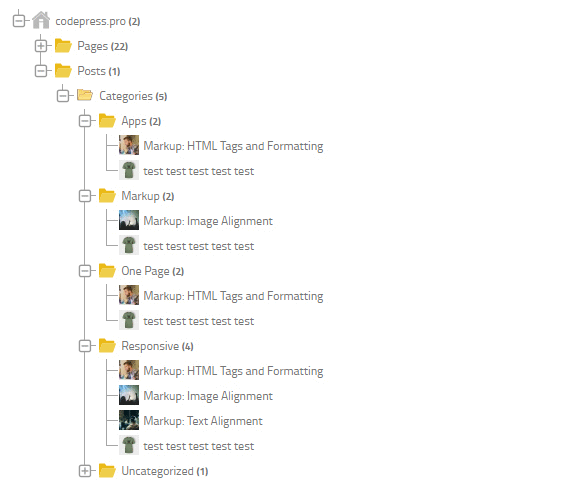Select the Responsive (4) tree item
The width and height of the screenshot is (567, 488).
tap(157, 346)
